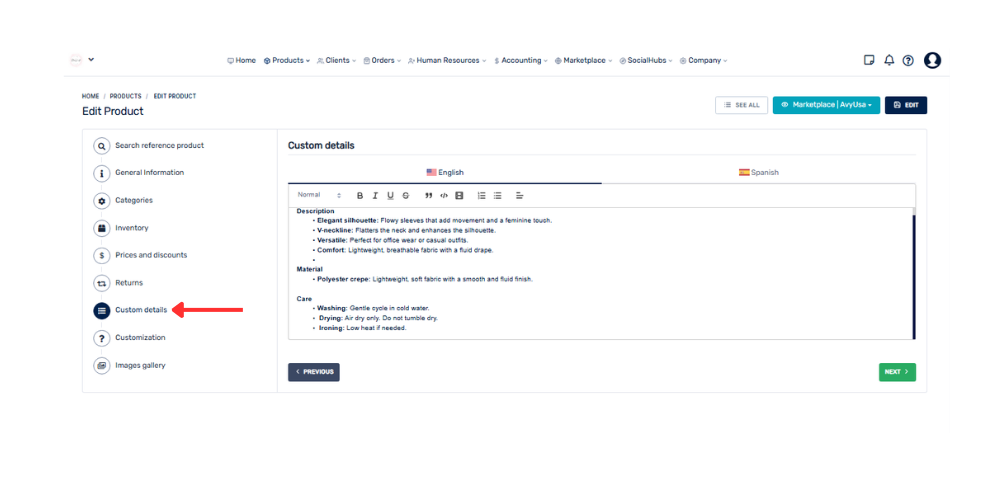Apply italic formatting in the editor

(x=375, y=195)
